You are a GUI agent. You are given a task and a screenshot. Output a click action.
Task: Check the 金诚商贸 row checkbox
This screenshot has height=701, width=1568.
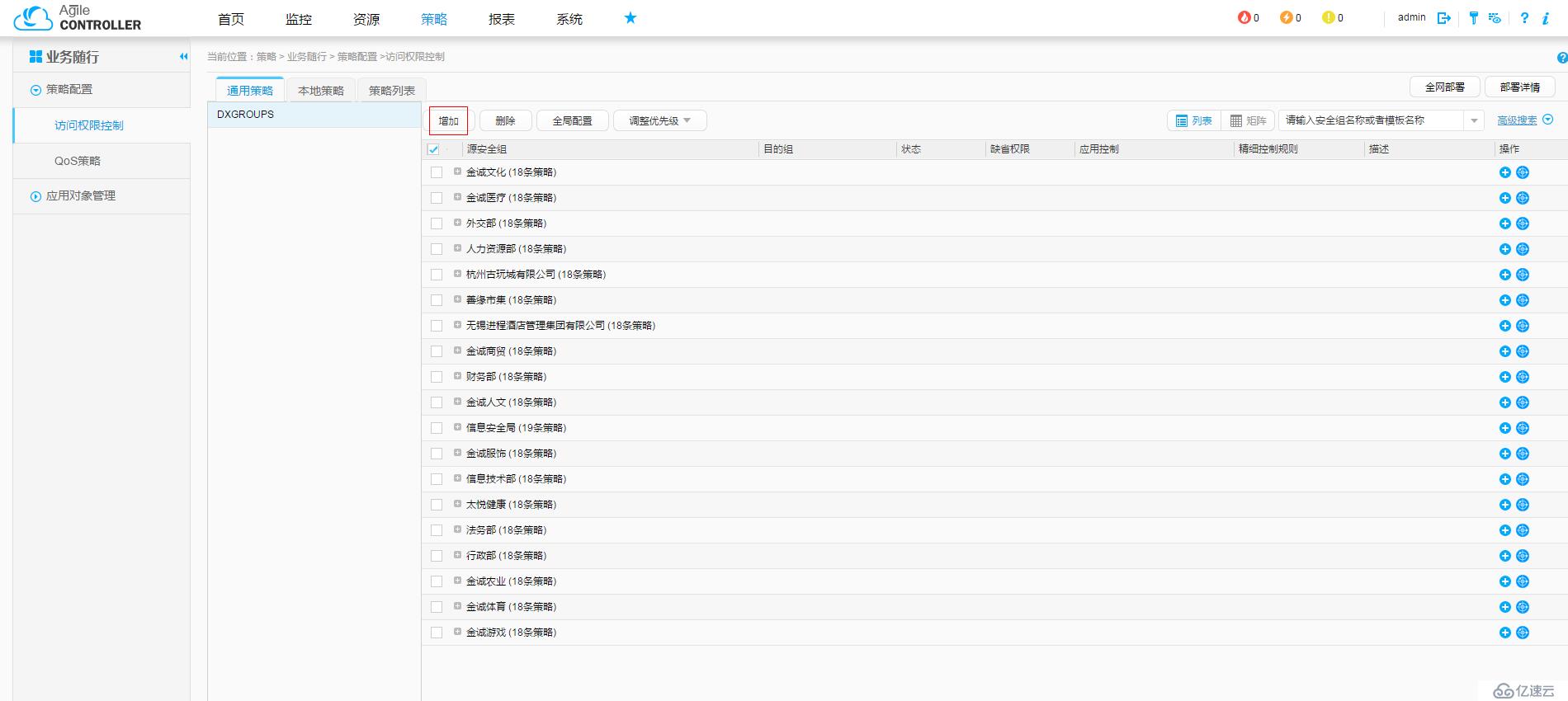(437, 351)
